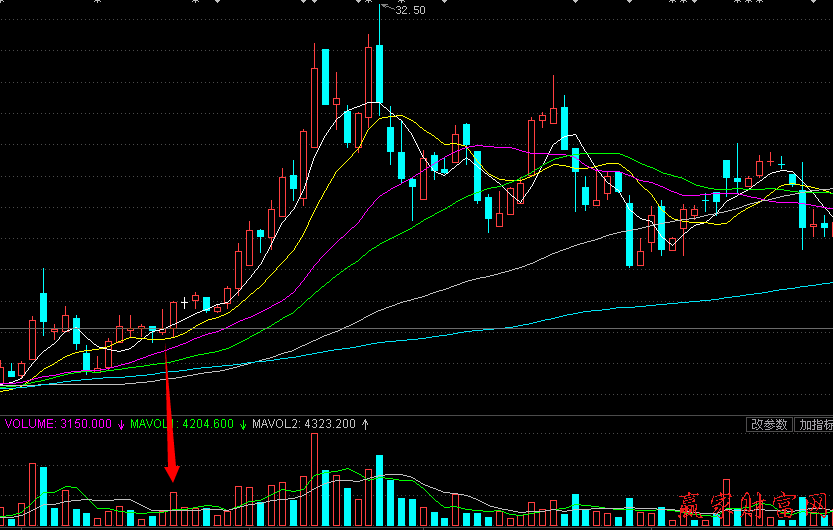Click the 加指标 button
The image size is (833, 530).
814,424
